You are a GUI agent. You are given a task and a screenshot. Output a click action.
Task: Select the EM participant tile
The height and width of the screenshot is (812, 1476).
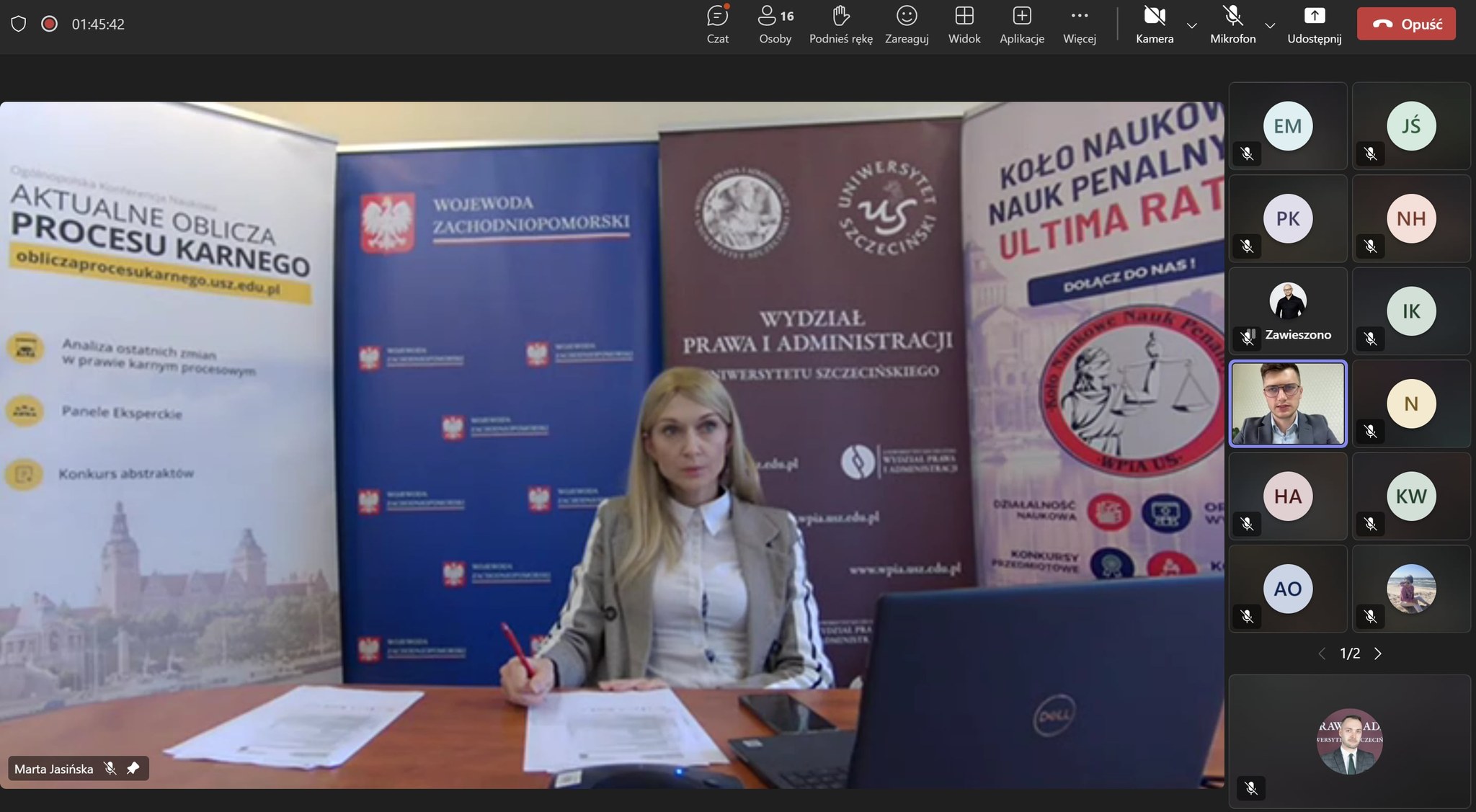(1287, 126)
